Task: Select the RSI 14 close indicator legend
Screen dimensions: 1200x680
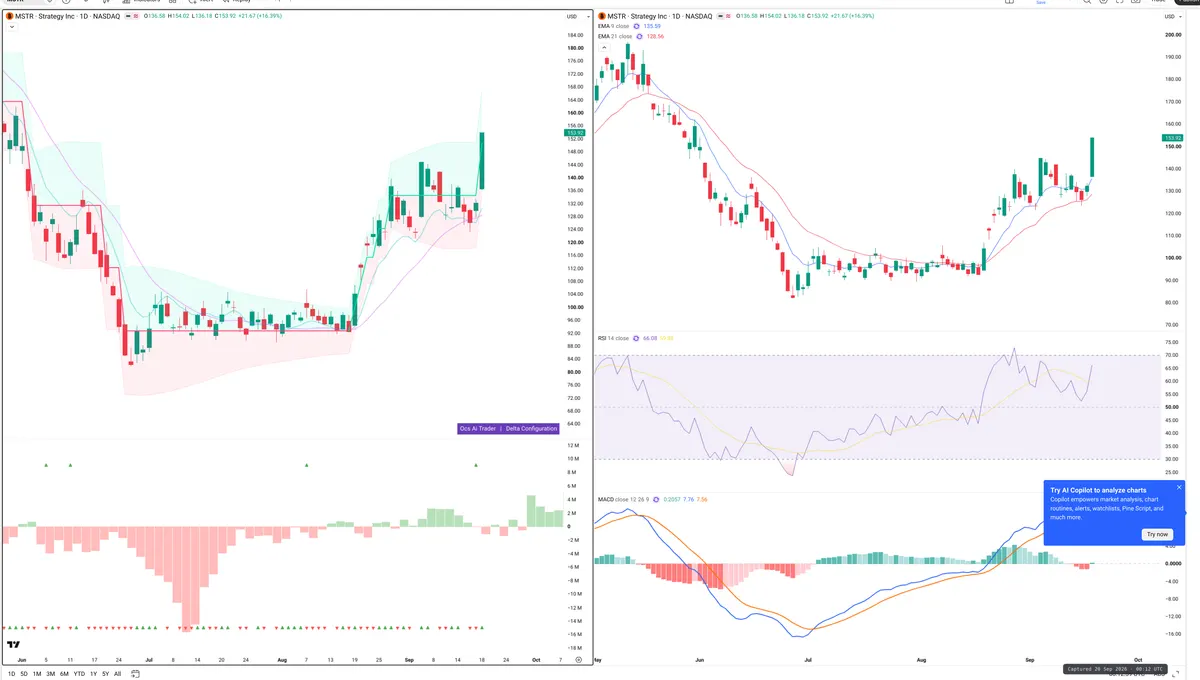Action: click(613, 339)
